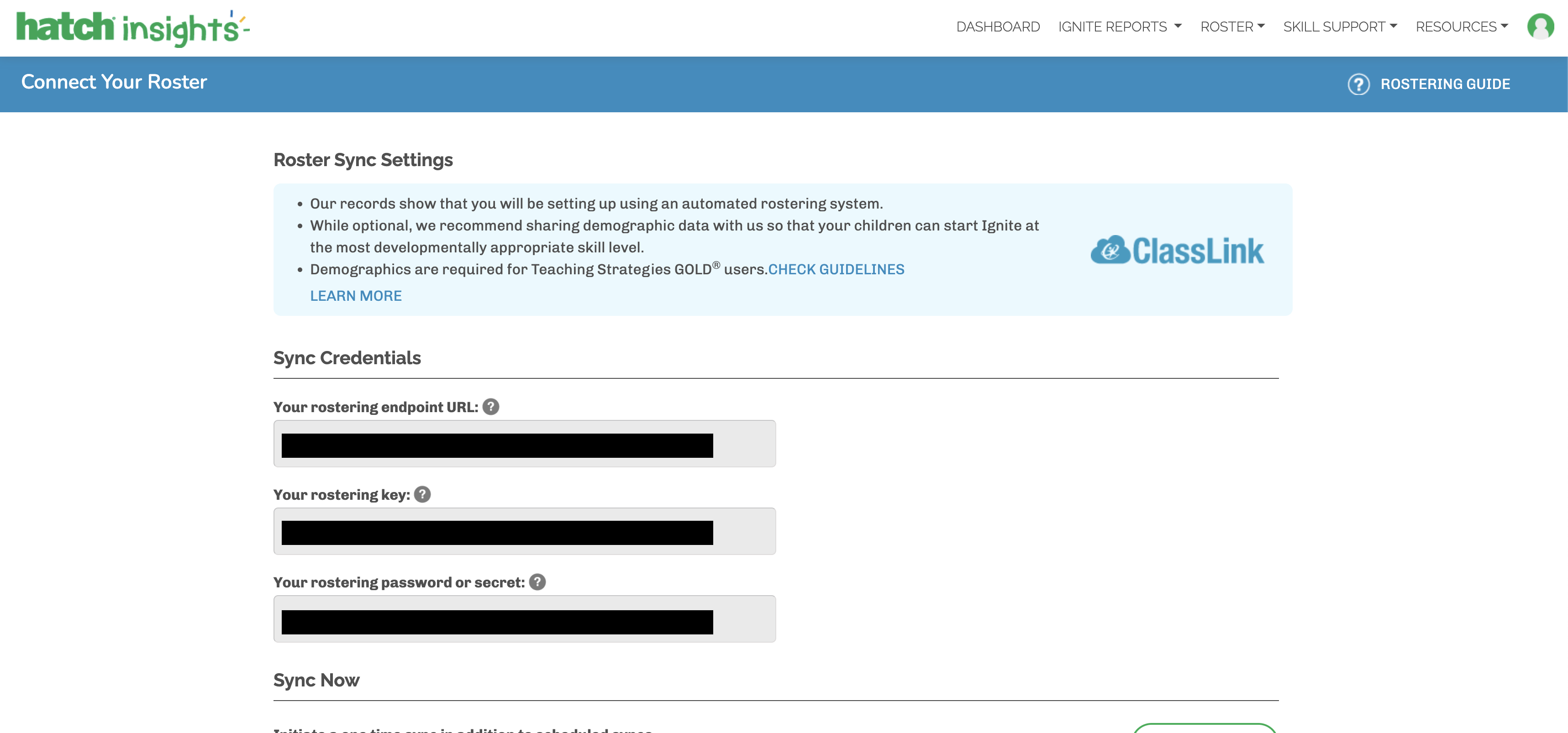The image size is (1568, 733).
Task: Open the Resources dropdown menu
Action: click(1461, 27)
